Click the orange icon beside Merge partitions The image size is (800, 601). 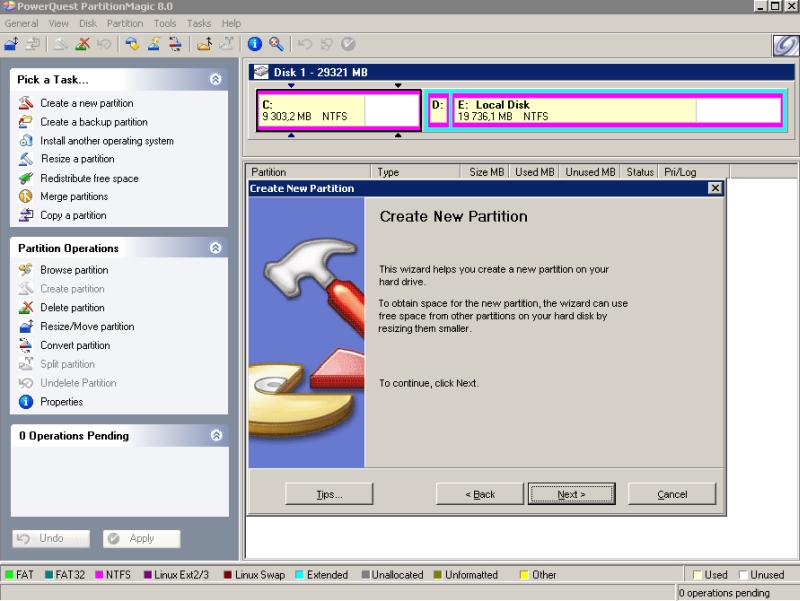pyautogui.click(x=26, y=196)
